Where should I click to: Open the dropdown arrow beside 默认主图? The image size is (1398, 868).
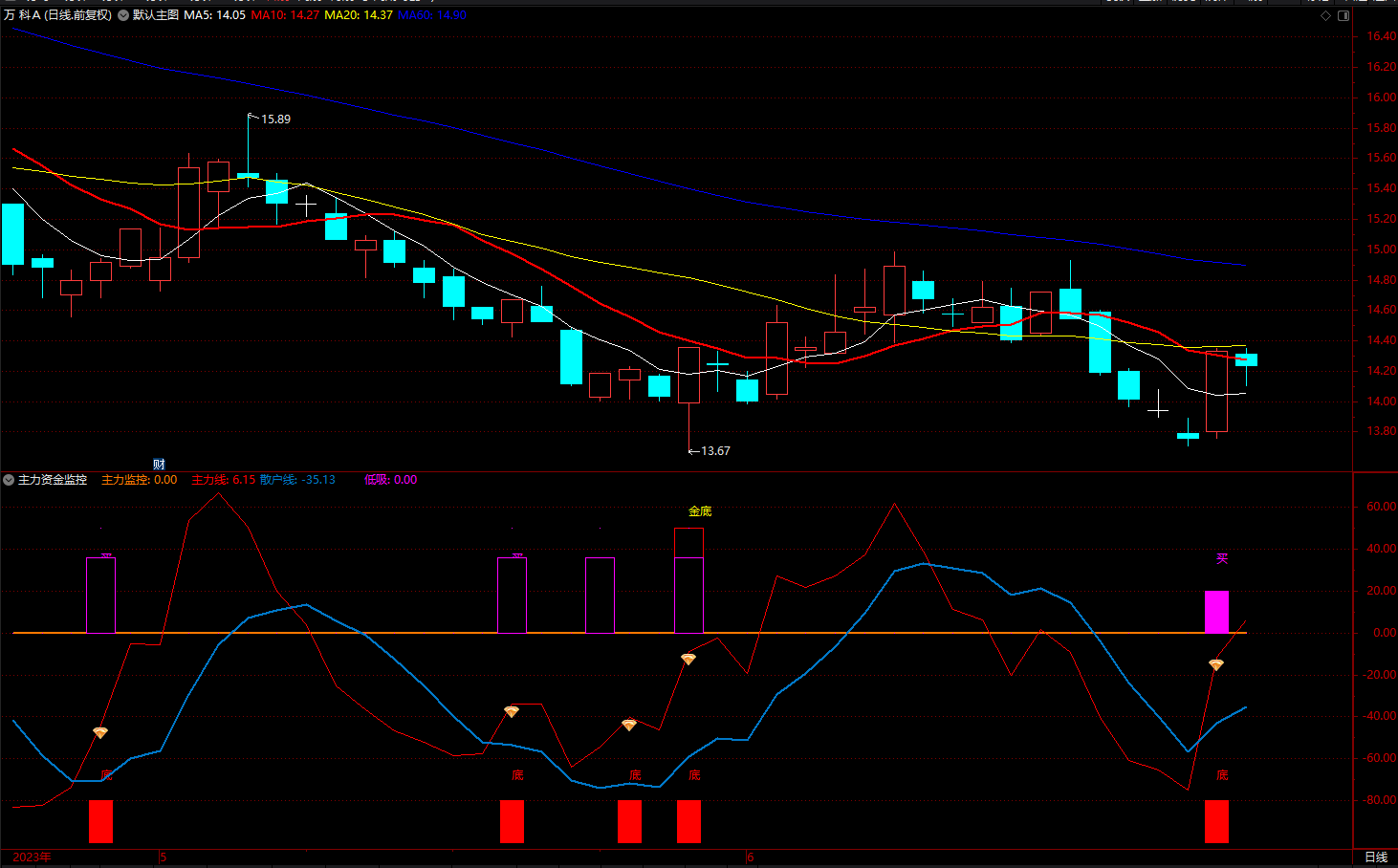coord(124,15)
